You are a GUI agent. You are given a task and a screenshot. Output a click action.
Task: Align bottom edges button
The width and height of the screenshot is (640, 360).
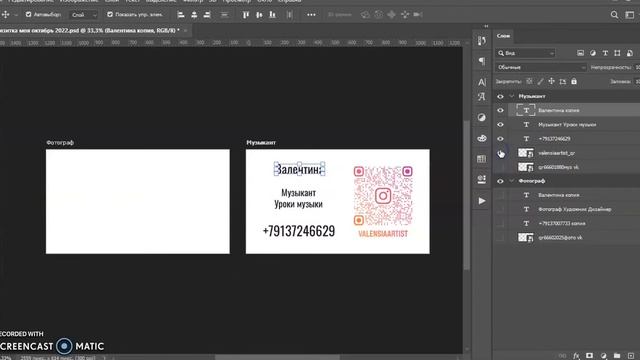(x=272, y=15)
